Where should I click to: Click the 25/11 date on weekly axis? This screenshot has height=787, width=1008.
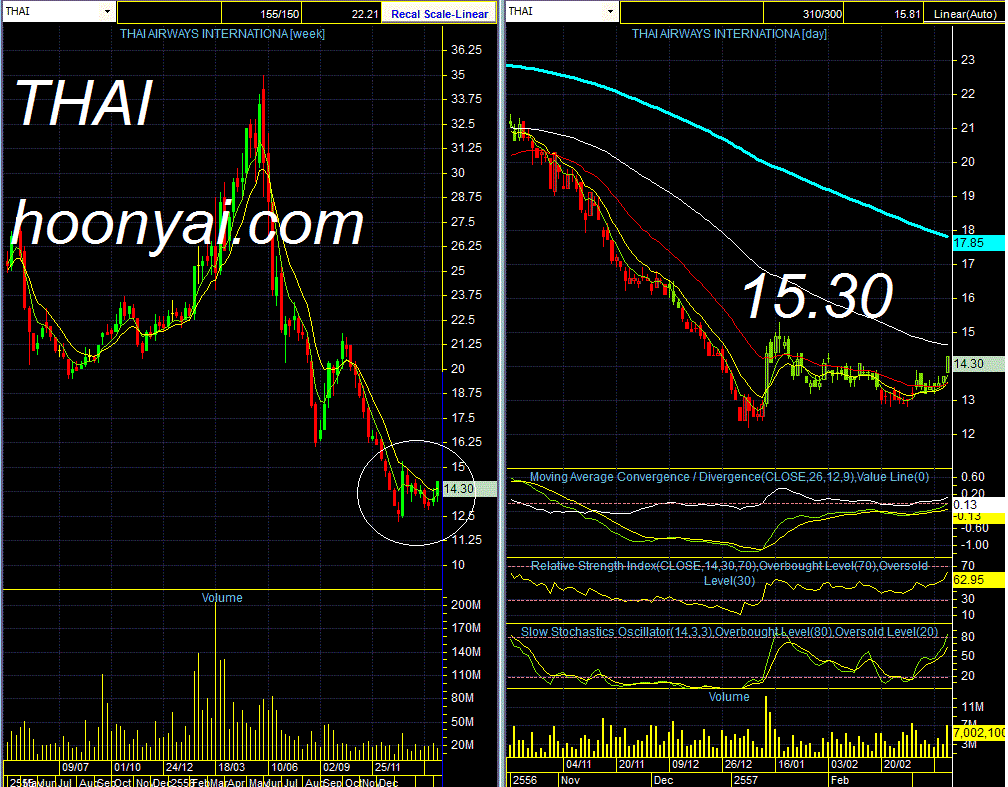click(x=388, y=768)
